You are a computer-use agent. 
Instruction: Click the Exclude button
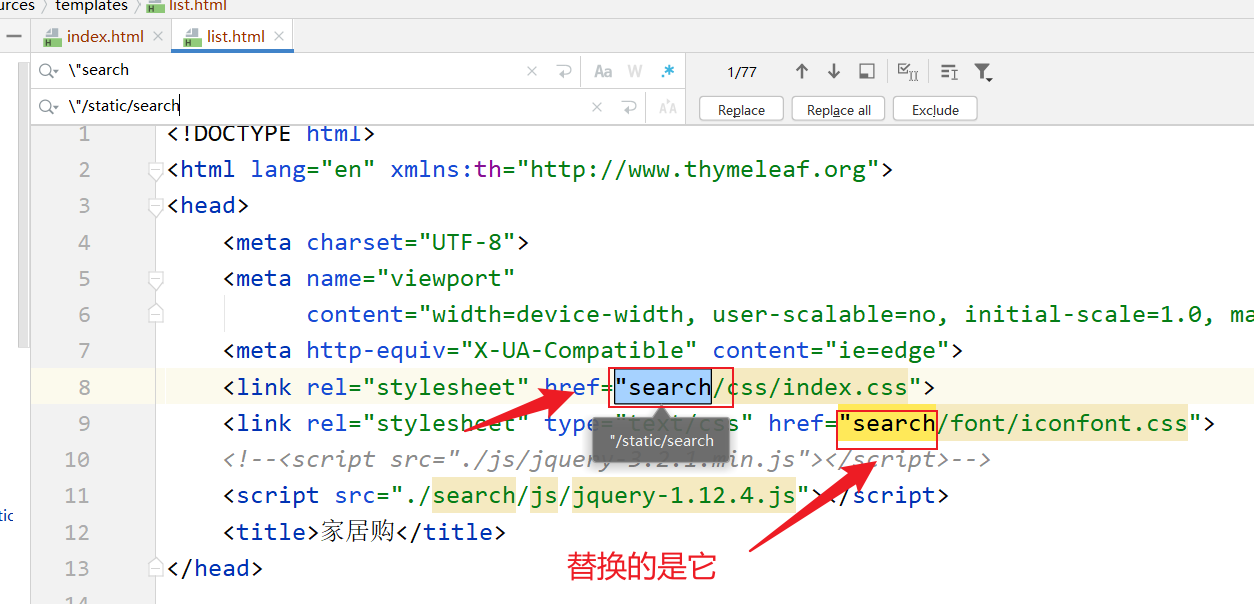coord(935,110)
